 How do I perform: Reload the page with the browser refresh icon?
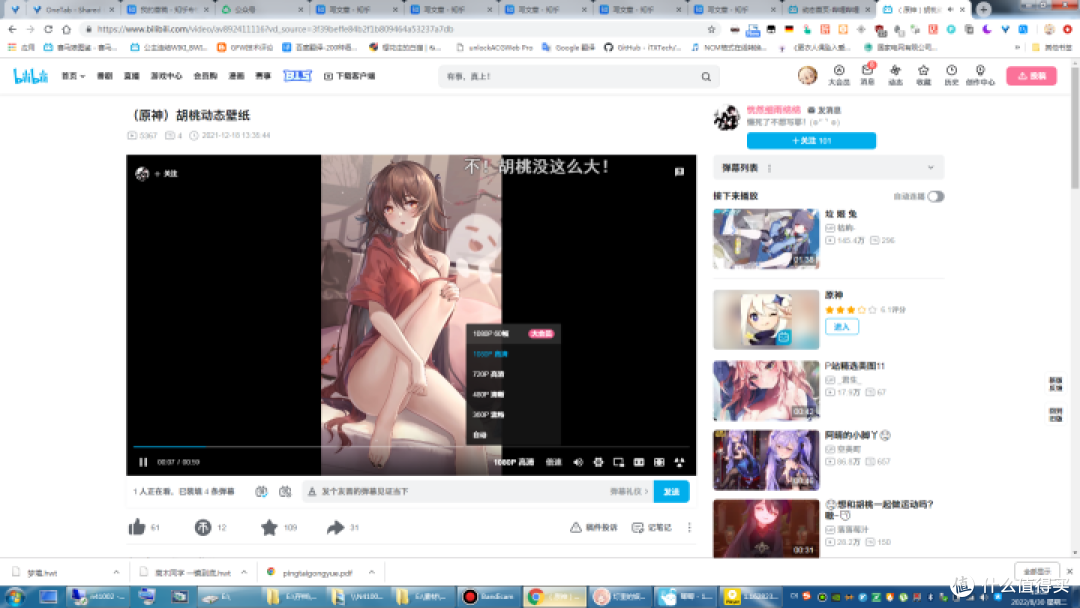pyautogui.click(x=48, y=29)
